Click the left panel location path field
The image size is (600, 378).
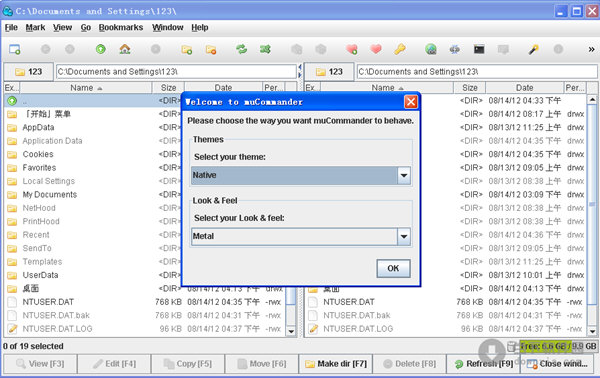point(176,72)
